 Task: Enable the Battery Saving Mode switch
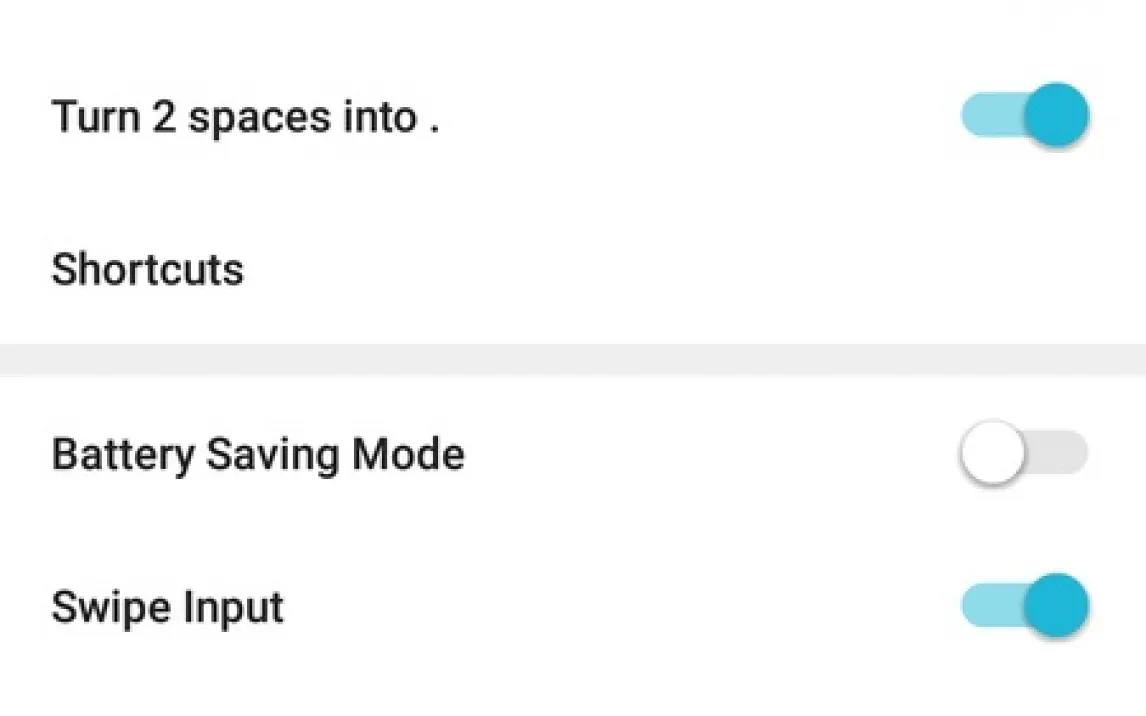1022,455
